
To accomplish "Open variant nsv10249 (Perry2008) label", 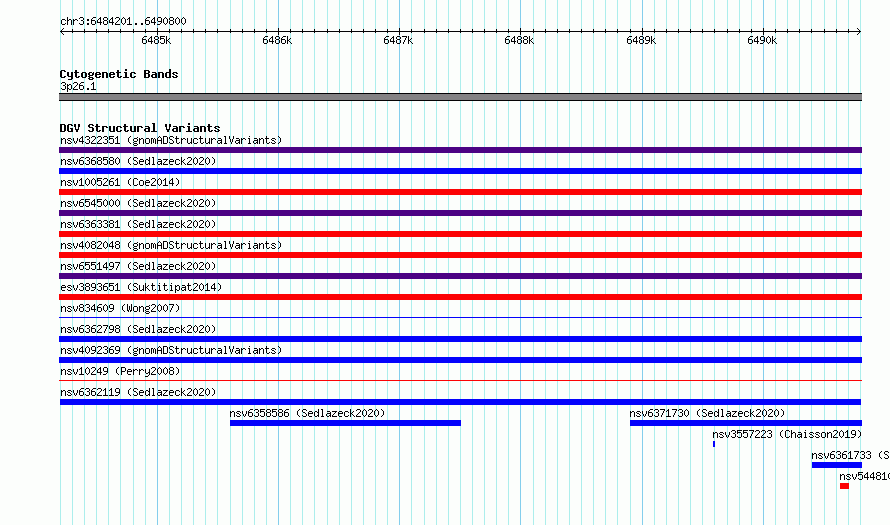I will tap(120, 371).
